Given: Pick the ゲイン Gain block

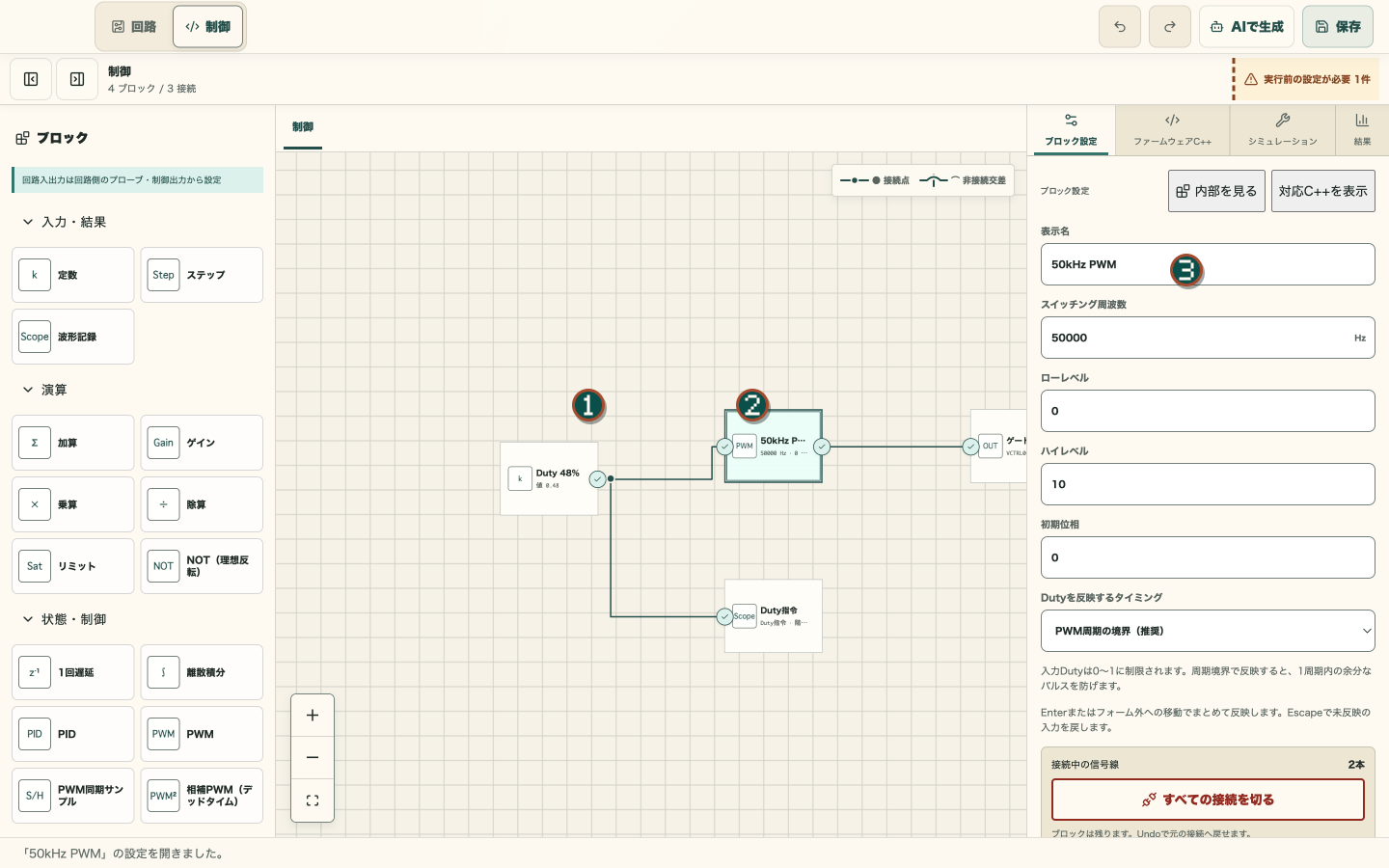Looking at the screenshot, I should point(202,443).
